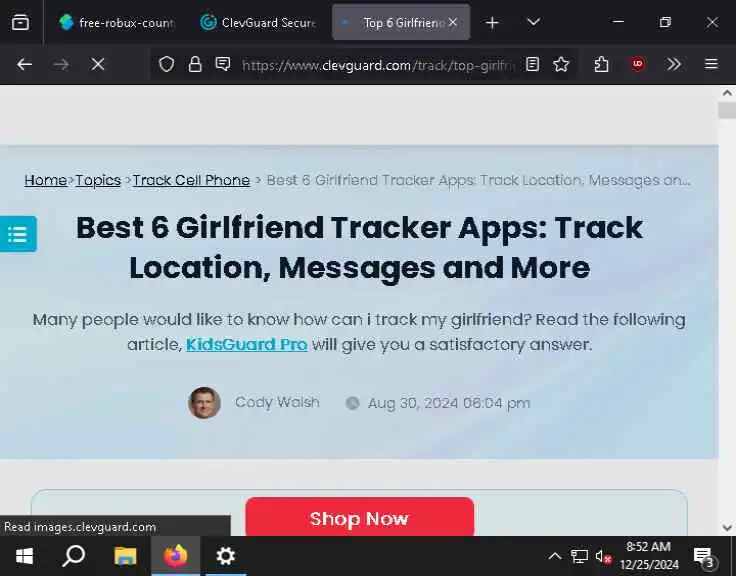Show hidden system tray icons

555,557
